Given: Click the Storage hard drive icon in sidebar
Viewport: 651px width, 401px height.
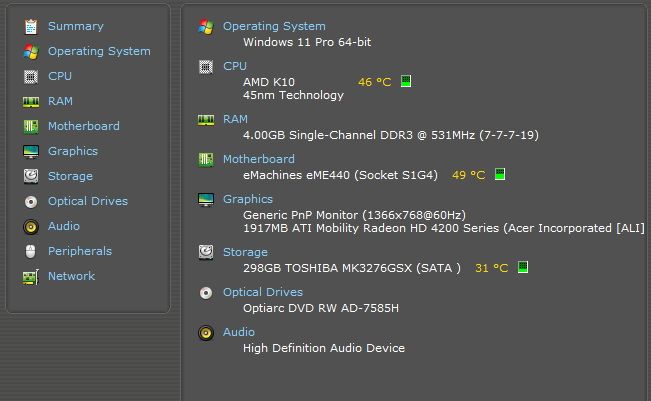Looking at the screenshot, I should [31, 176].
